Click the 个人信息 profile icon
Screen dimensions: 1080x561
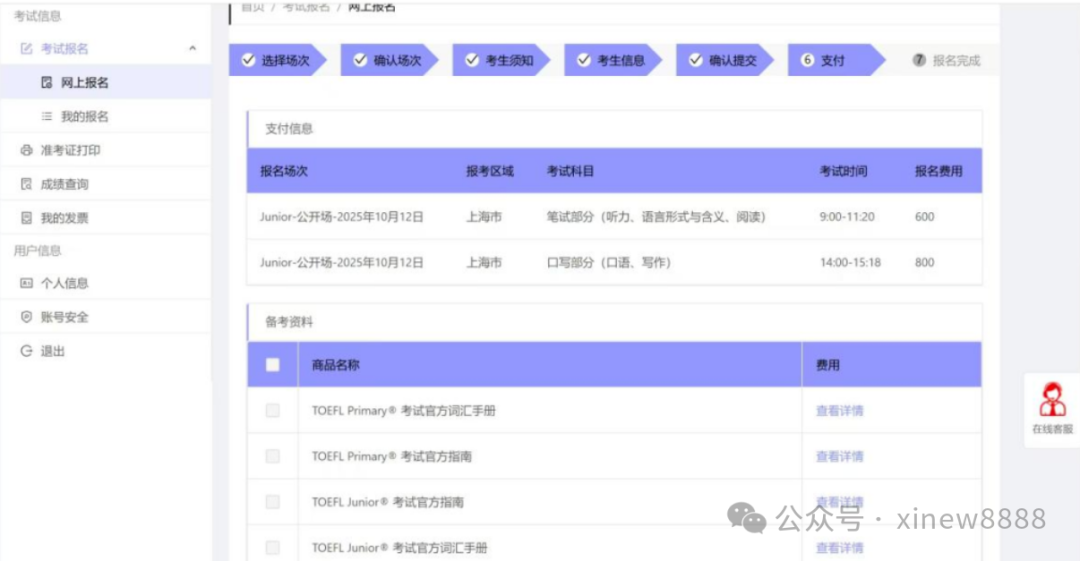[x=27, y=284]
